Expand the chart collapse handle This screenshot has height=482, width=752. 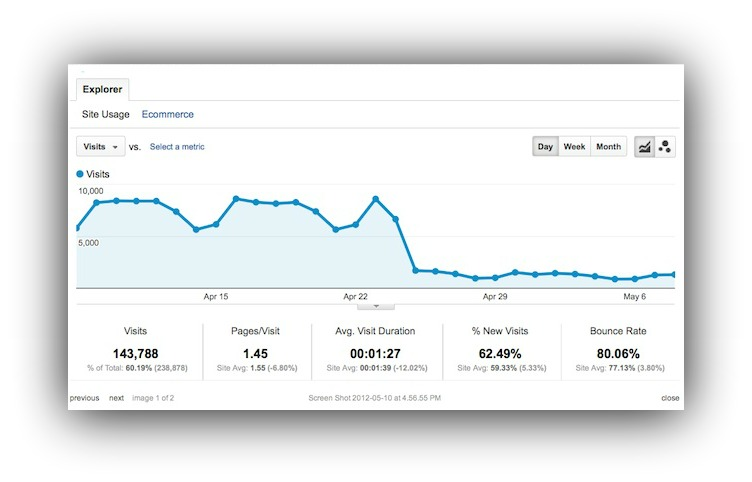(376, 306)
